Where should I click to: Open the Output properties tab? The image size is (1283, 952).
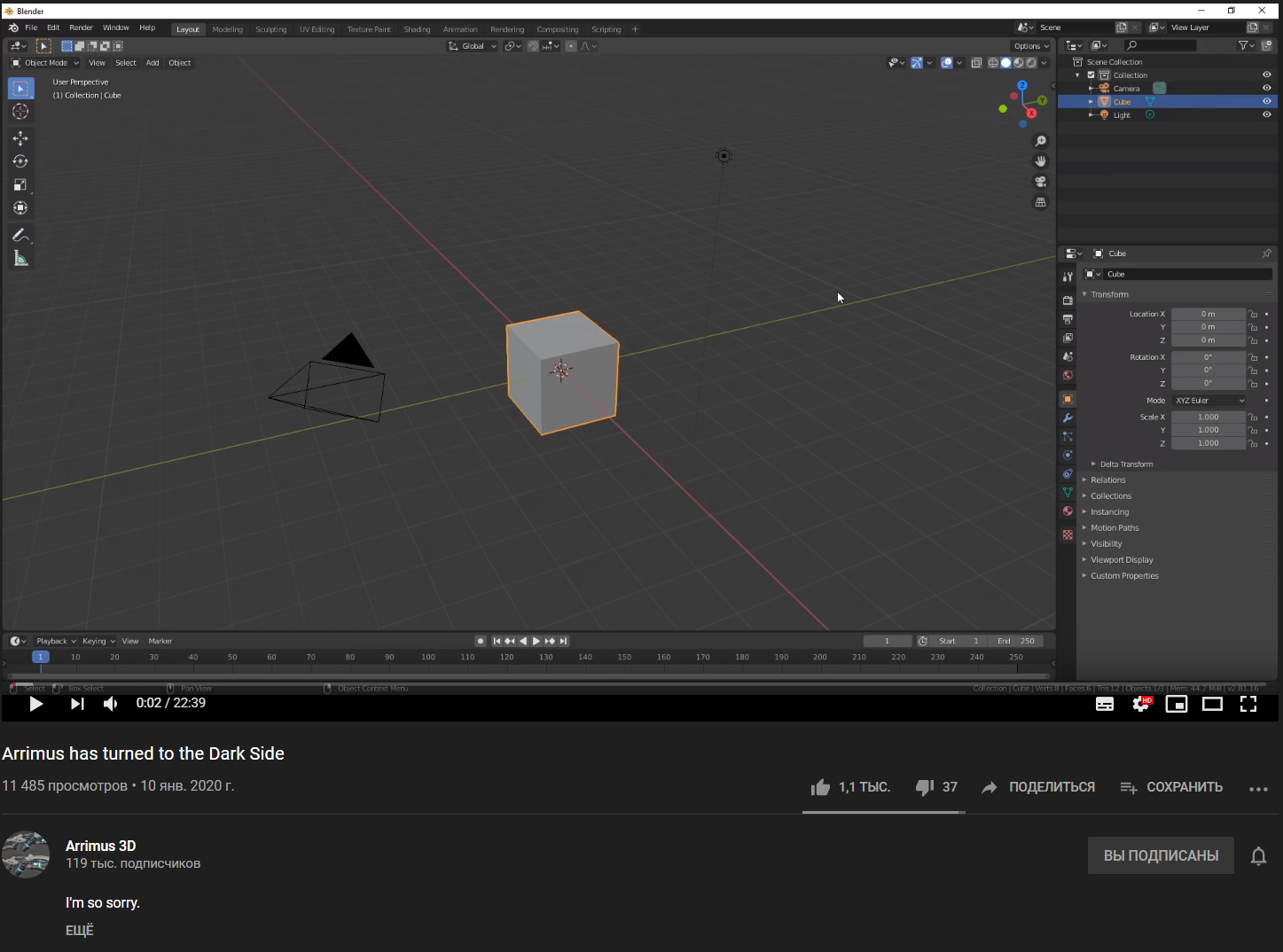click(1068, 319)
